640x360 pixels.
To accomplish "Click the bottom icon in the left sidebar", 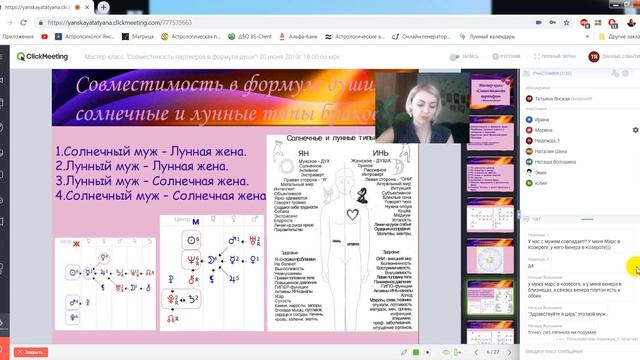I will (2, 349).
